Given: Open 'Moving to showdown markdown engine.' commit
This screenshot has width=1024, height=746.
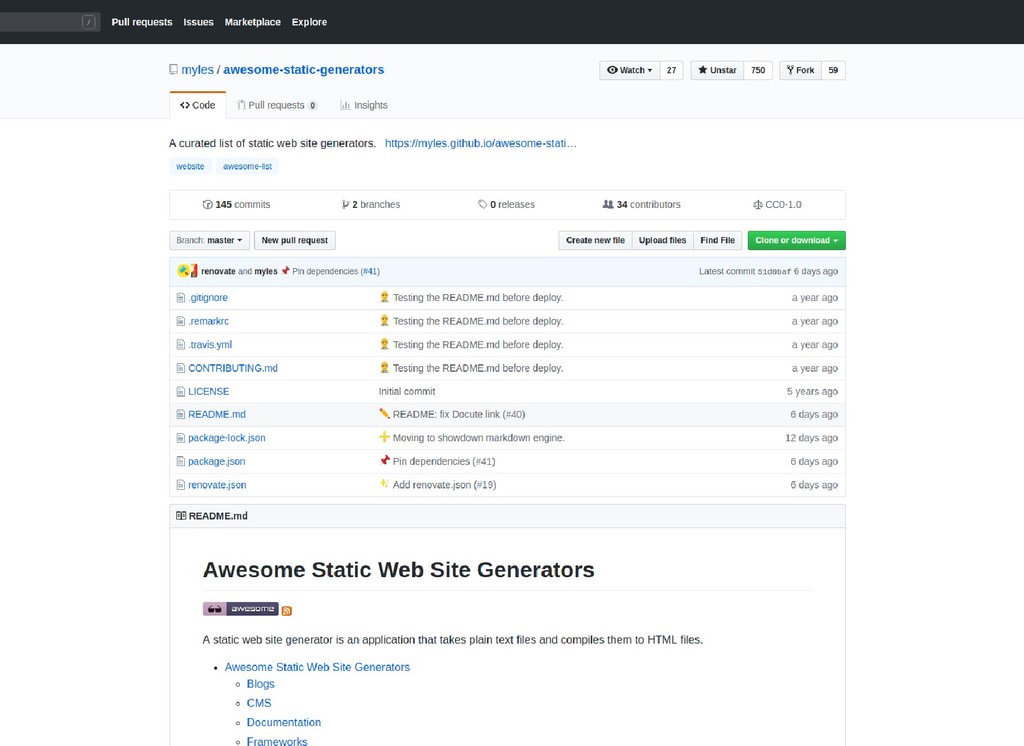Looking at the screenshot, I should coord(479,438).
